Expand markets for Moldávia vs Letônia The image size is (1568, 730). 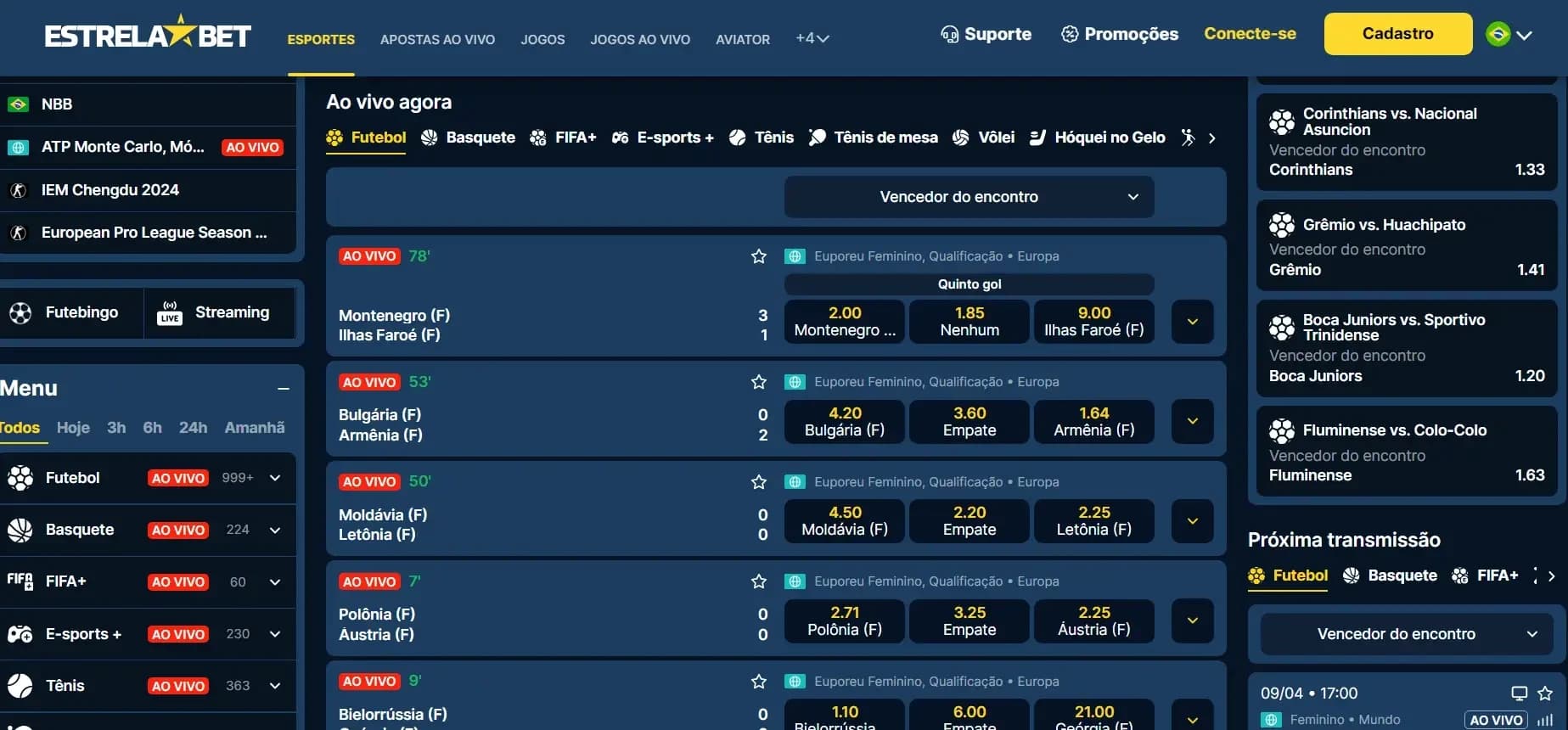pyautogui.click(x=1193, y=521)
